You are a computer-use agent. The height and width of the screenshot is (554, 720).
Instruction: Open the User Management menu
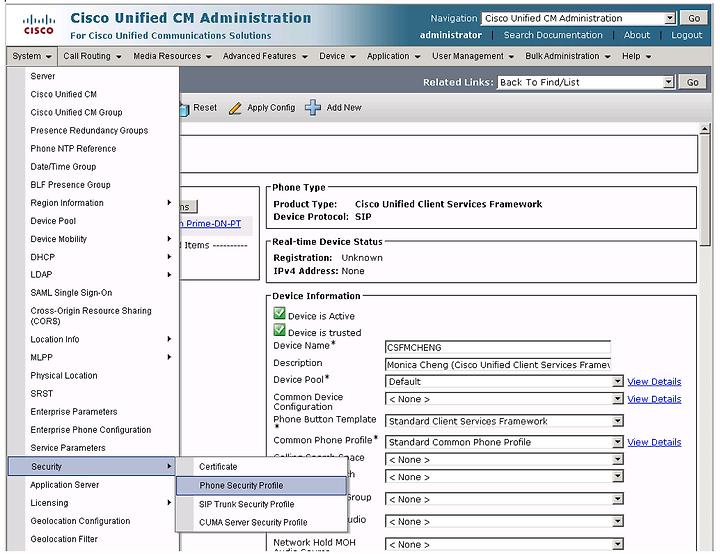coord(473,56)
